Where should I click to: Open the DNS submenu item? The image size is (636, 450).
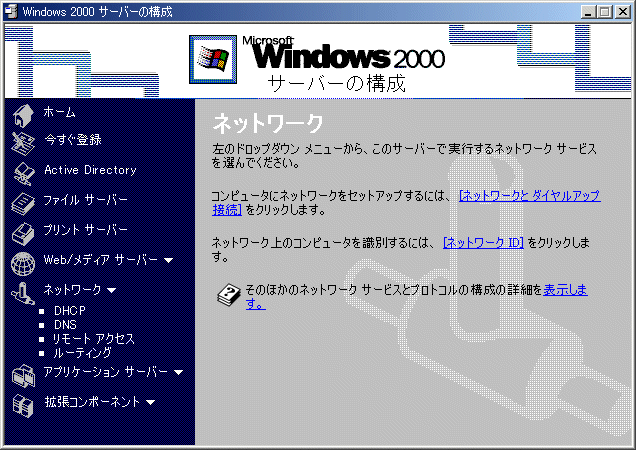65,325
